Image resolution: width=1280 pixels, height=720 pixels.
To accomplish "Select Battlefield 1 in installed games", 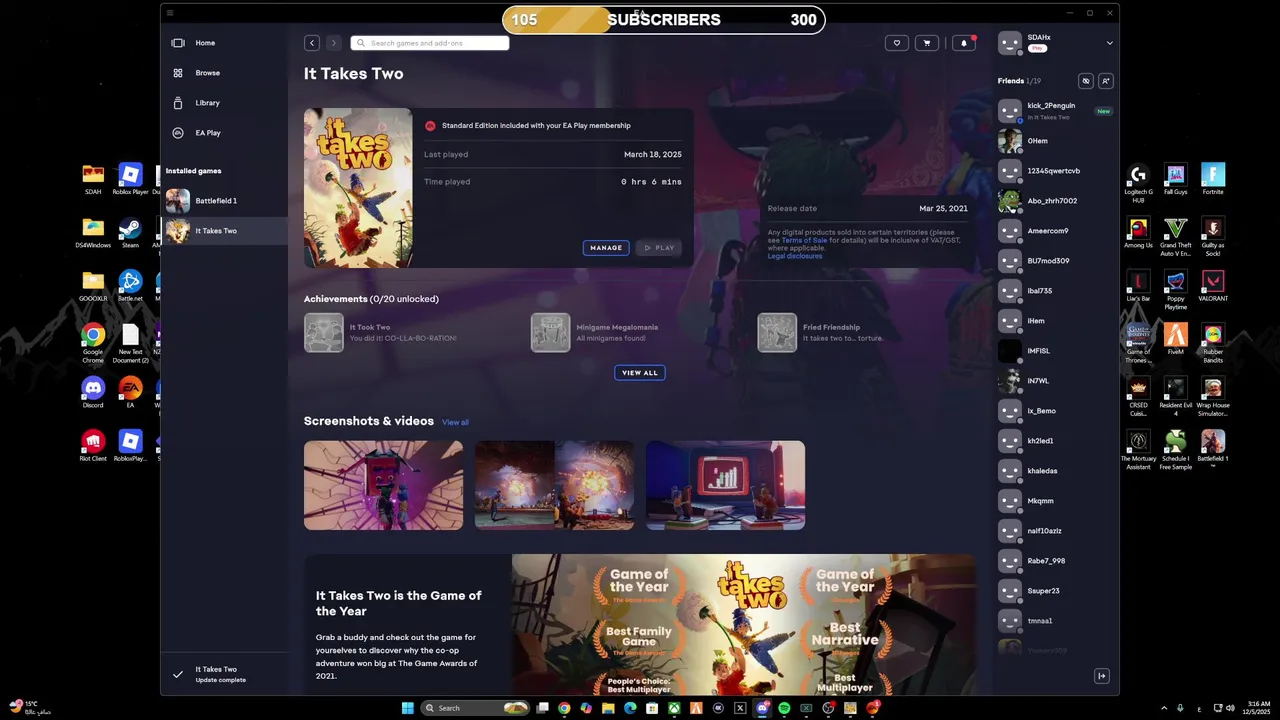I will pyautogui.click(x=224, y=201).
